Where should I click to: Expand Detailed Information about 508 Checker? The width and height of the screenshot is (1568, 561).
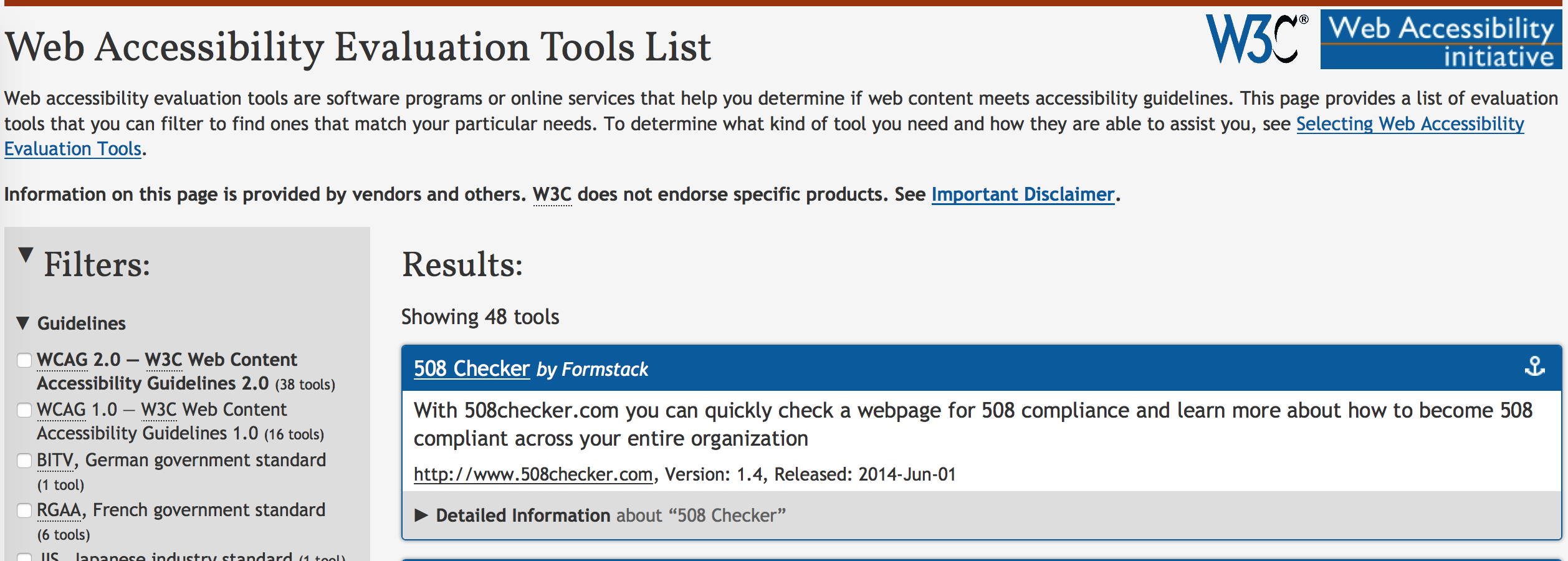point(422,515)
